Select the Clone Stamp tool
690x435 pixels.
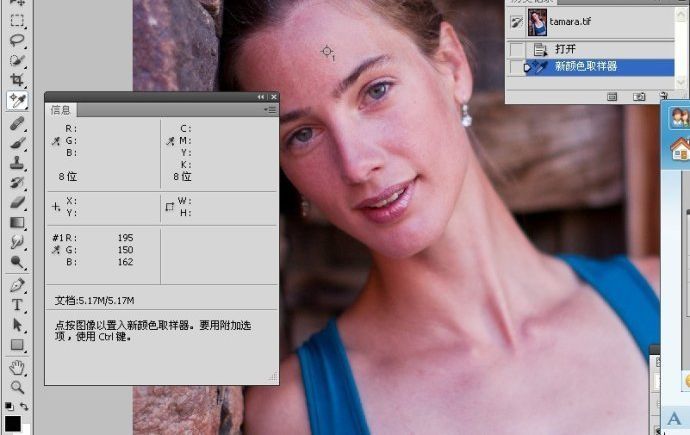pos(17,163)
